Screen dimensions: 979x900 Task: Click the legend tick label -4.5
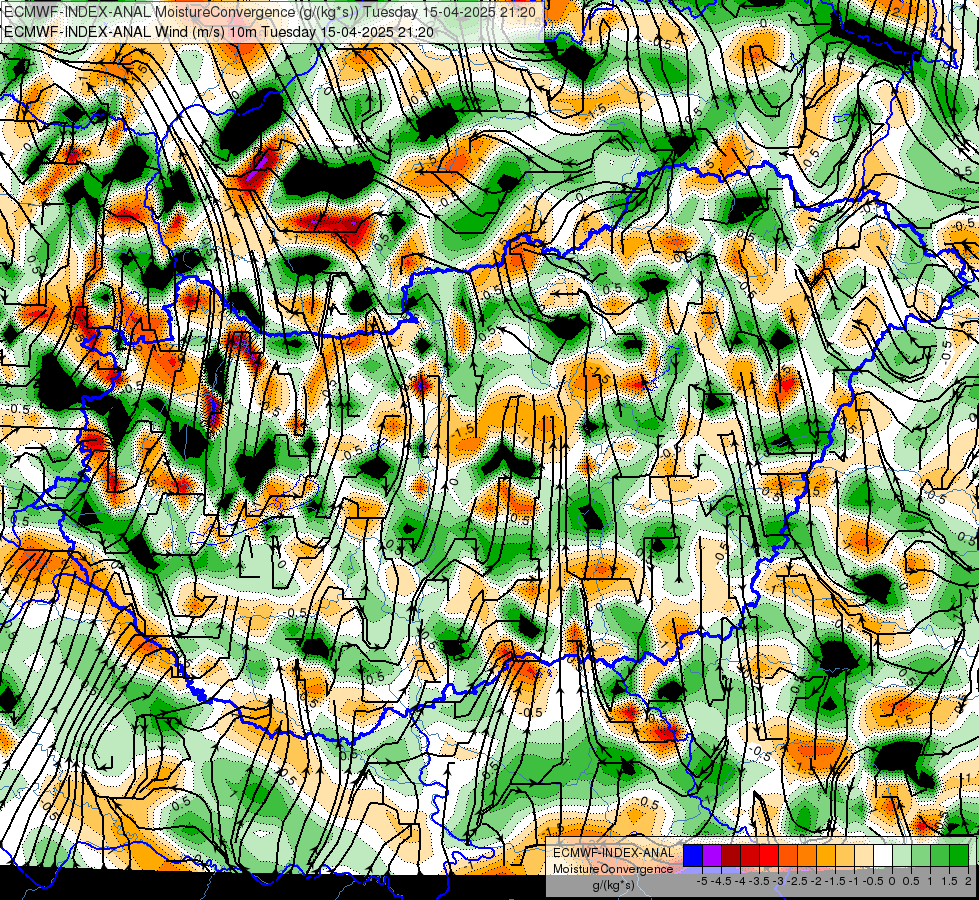click(x=722, y=881)
